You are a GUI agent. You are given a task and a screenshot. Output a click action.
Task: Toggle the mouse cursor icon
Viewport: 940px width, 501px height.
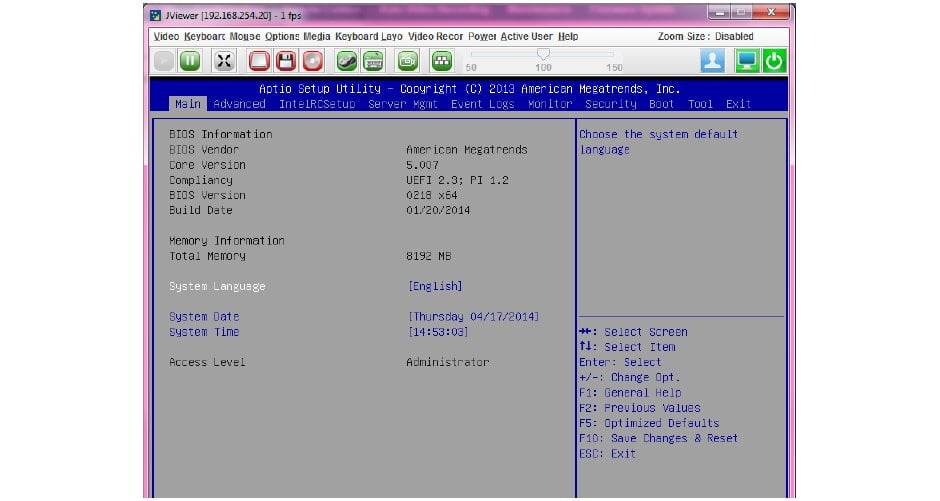(x=347, y=61)
